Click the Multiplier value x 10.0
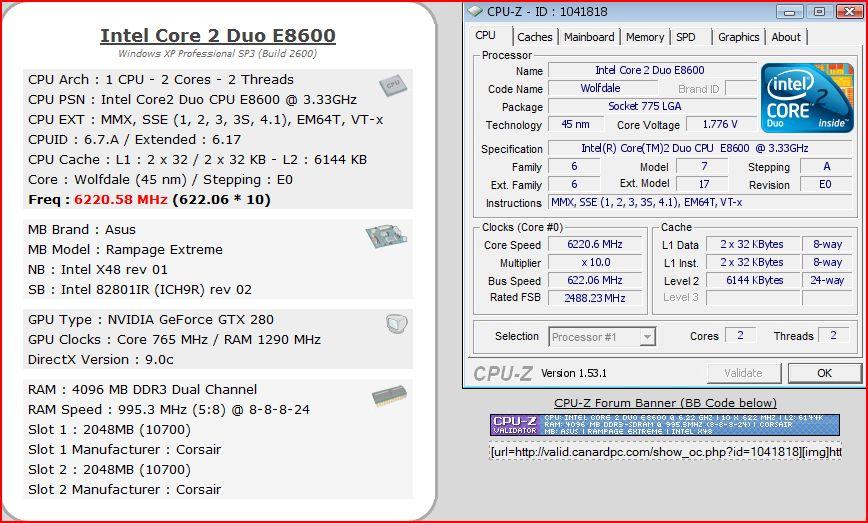 (595, 262)
